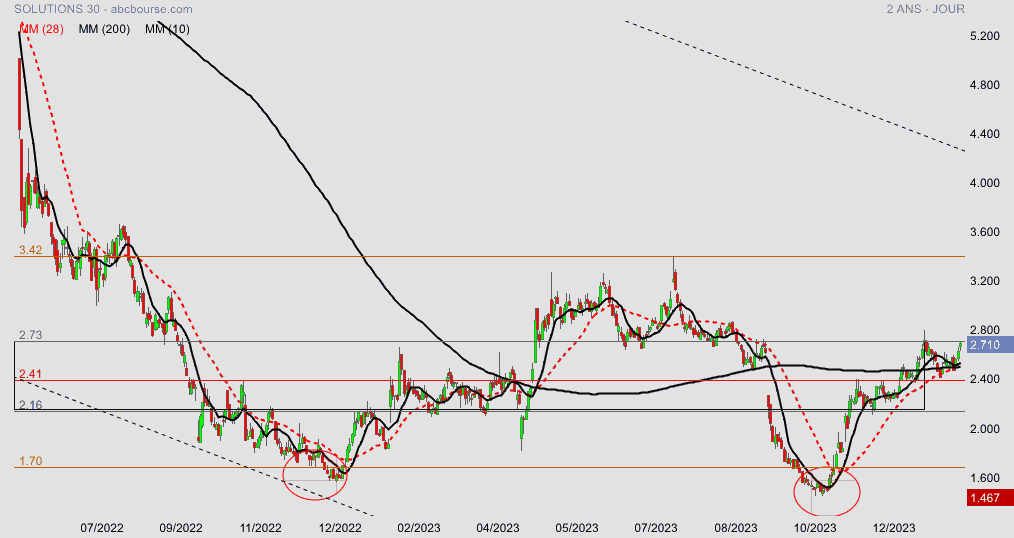Select the MM (28) legend label
The width and height of the screenshot is (1014, 538).
coord(42,29)
